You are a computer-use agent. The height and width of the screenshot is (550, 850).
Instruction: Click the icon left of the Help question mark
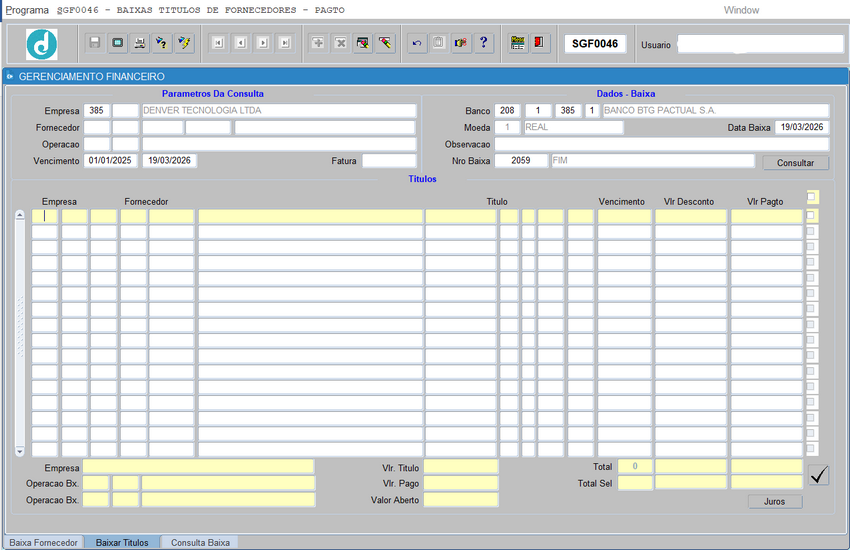coord(461,43)
